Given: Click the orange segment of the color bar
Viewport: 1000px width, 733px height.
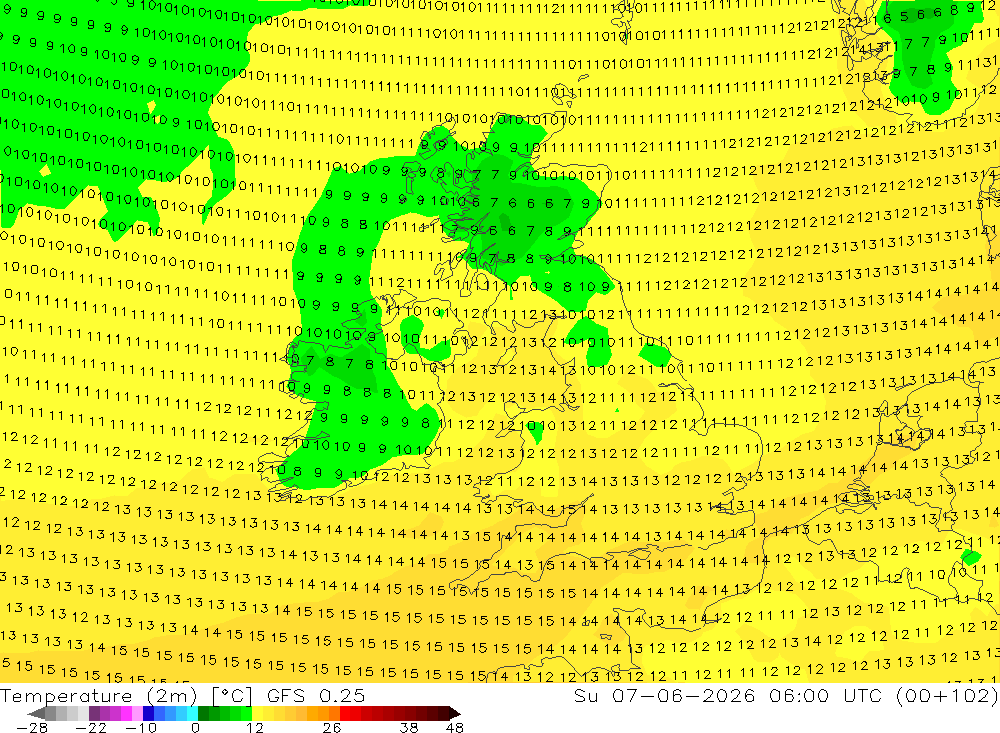Looking at the screenshot, I should pyautogui.click(x=323, y=713).
